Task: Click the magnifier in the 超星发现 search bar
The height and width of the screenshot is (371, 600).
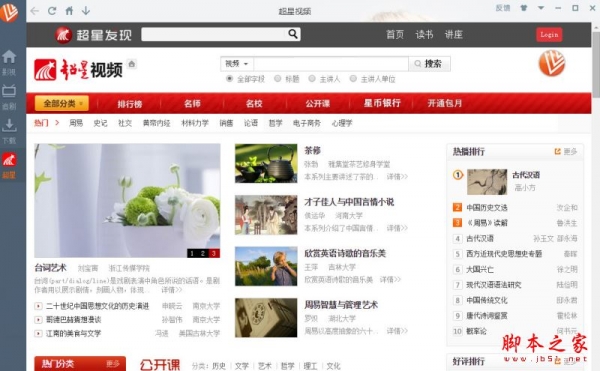Action: (x=293, y=34)
